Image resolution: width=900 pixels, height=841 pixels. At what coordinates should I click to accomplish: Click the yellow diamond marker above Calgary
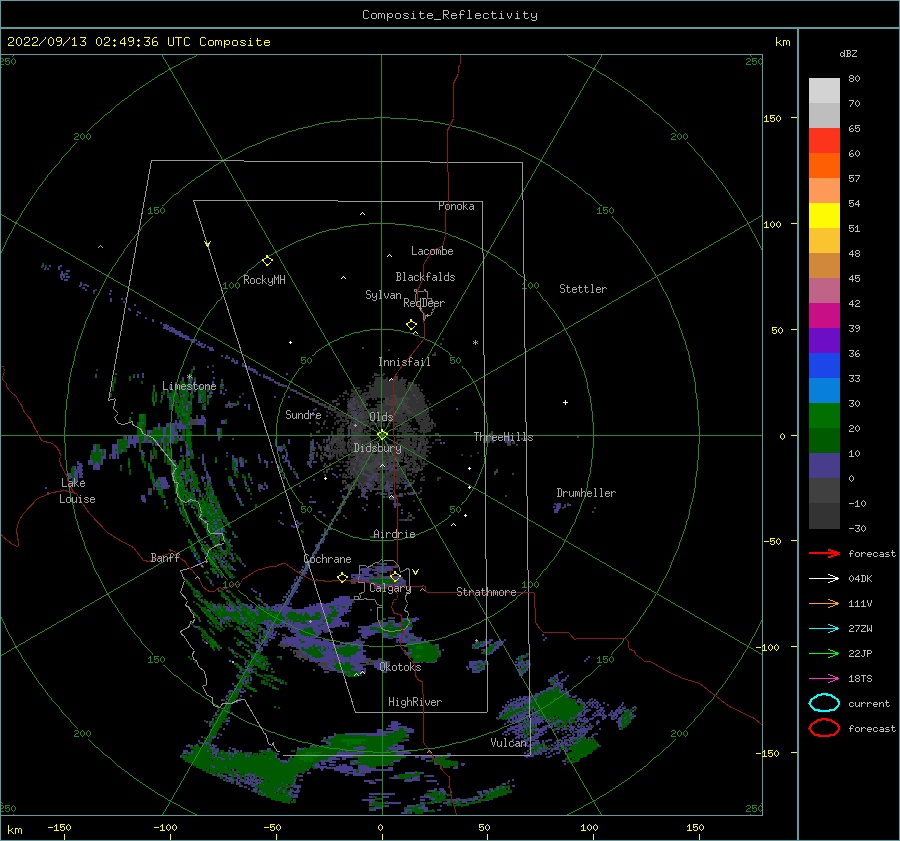coord(395,576)
